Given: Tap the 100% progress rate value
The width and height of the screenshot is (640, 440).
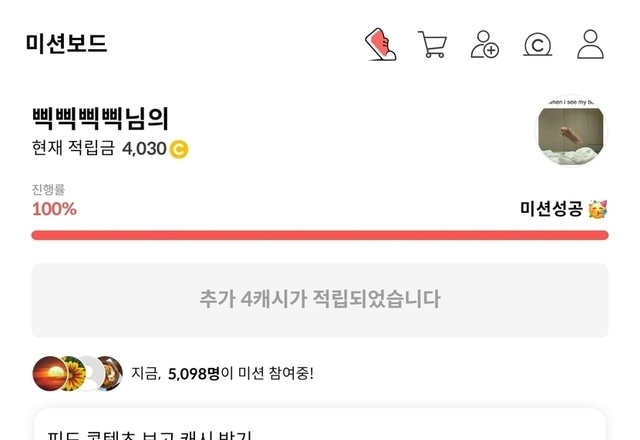Looking at the screenshot, I should tap(54, 209).
